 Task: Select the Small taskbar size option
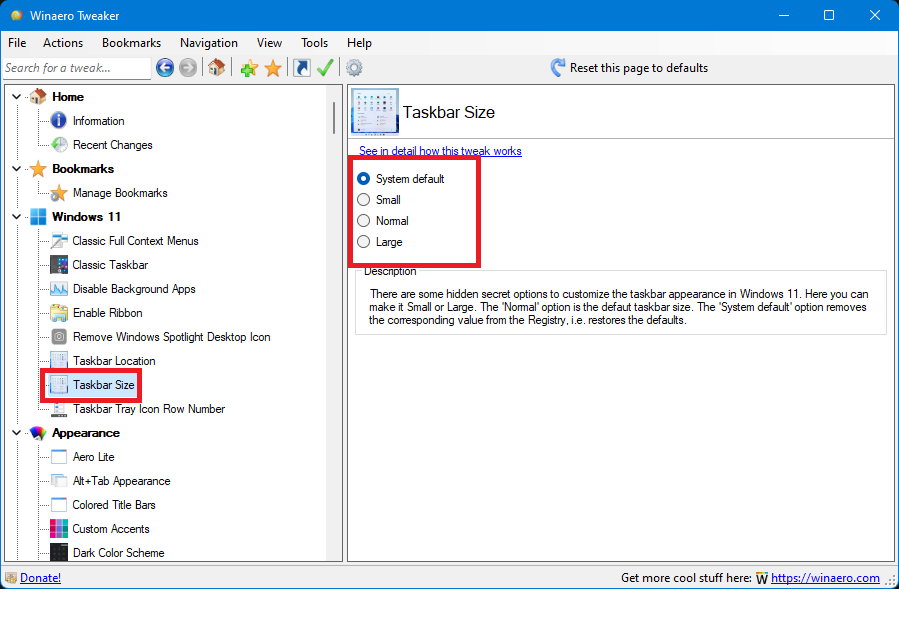[x=363, y=199]
